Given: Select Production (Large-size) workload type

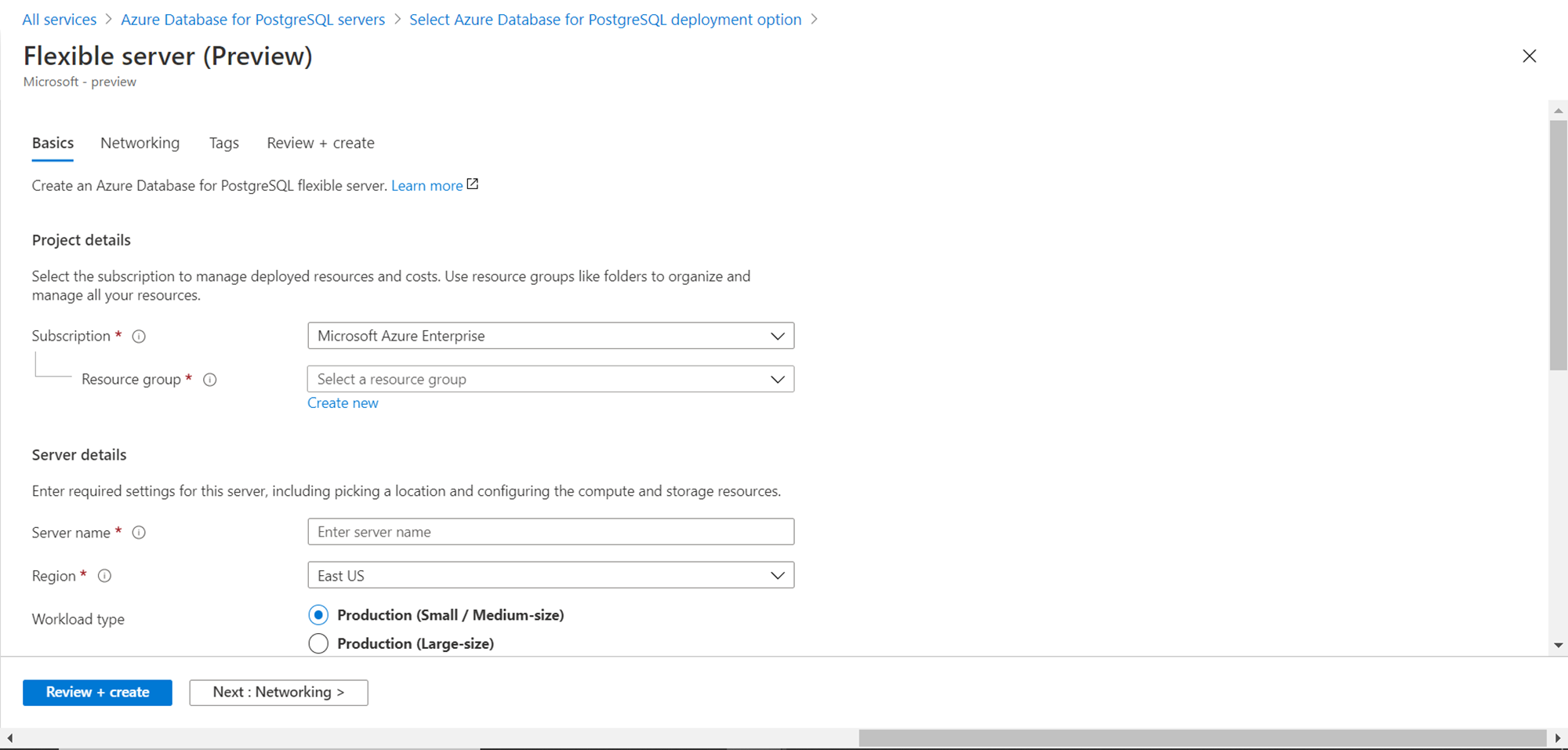Looking at the screenshot, I should pos(318,644).
